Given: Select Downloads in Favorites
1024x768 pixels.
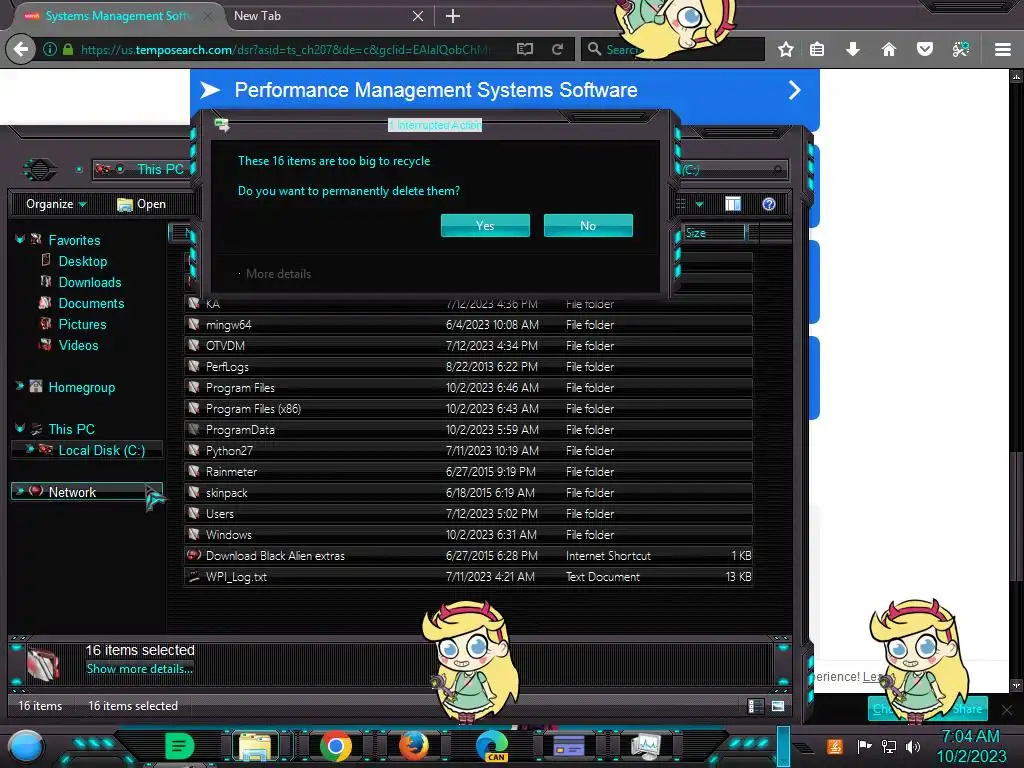Looking at the screenshot, I should coord(89,282).
